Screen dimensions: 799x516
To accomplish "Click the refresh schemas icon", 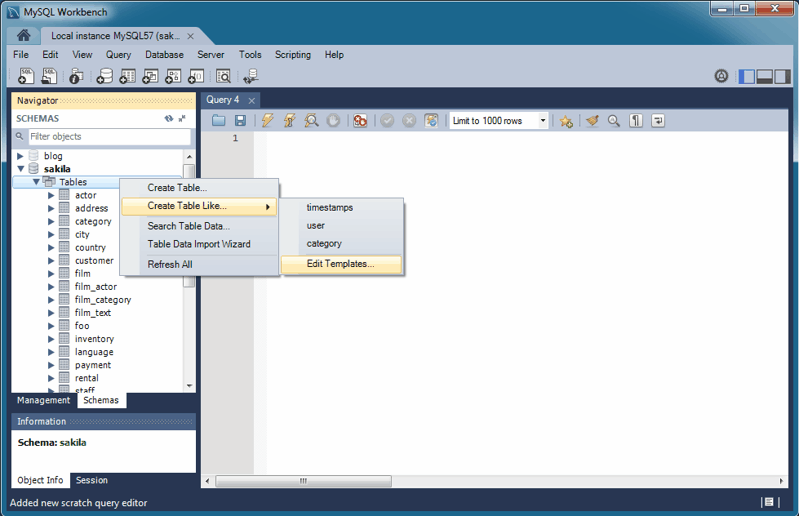I will tap(169, 118).
